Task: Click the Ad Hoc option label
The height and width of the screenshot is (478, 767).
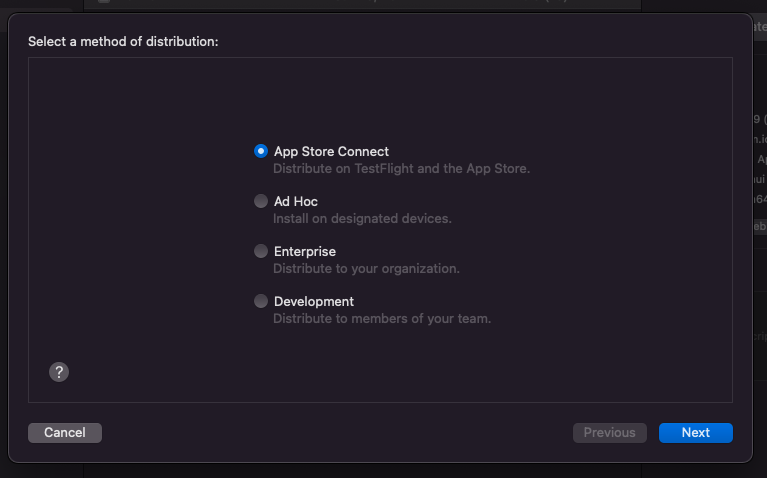Action: pyautogui.click(x=296, y=202)
